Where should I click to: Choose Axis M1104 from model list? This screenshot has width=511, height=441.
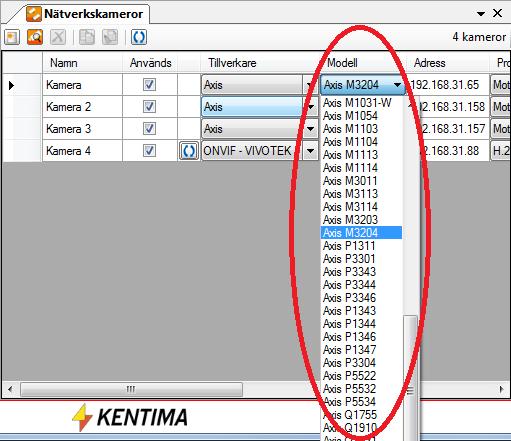tap(361, 142)
